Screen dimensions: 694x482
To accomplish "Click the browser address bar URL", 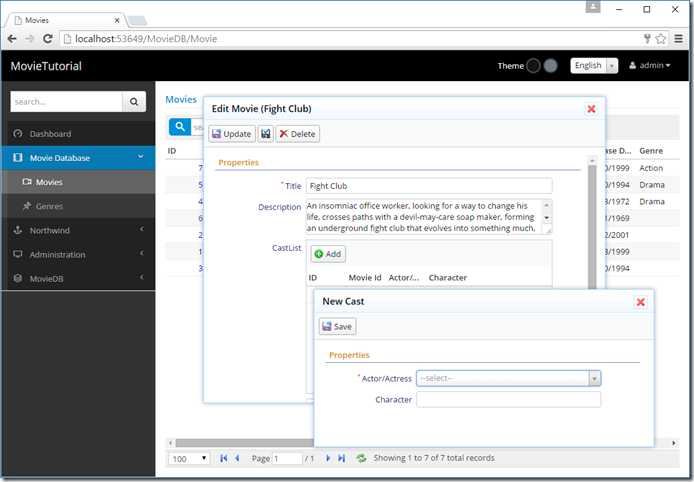I will 146,39.
